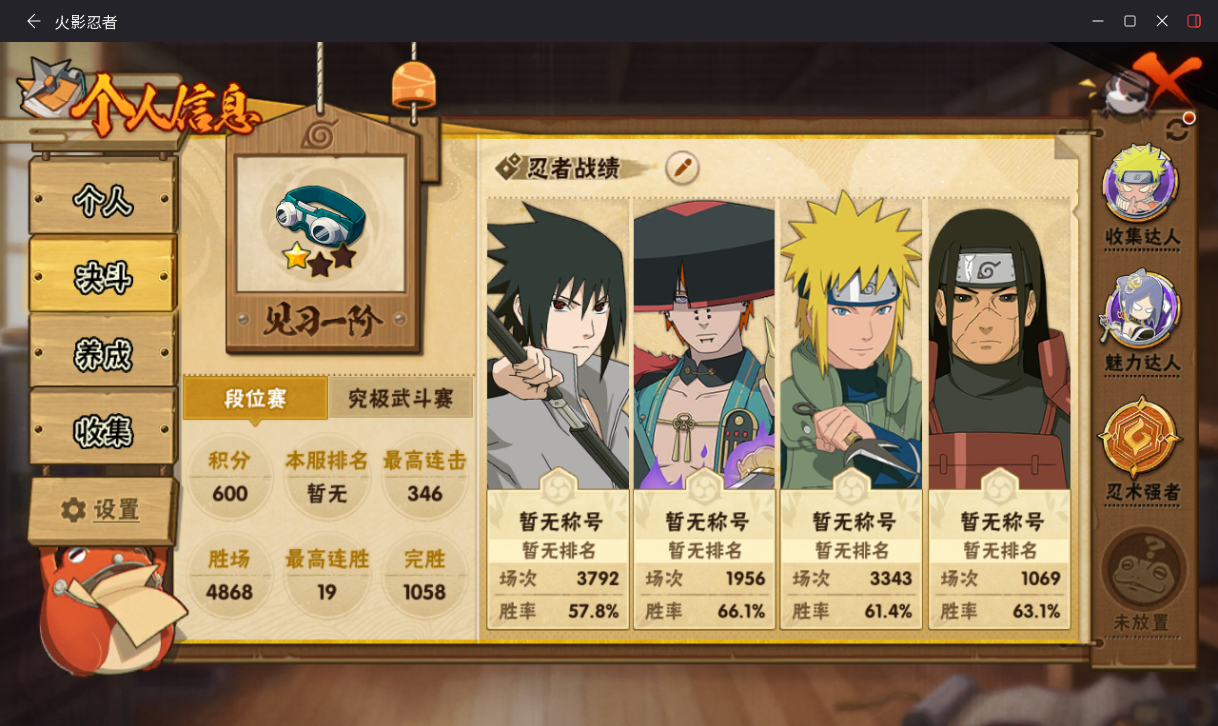
Task: Open the 收集达人 Naruto badge
Action: [x=1141, y=184]
